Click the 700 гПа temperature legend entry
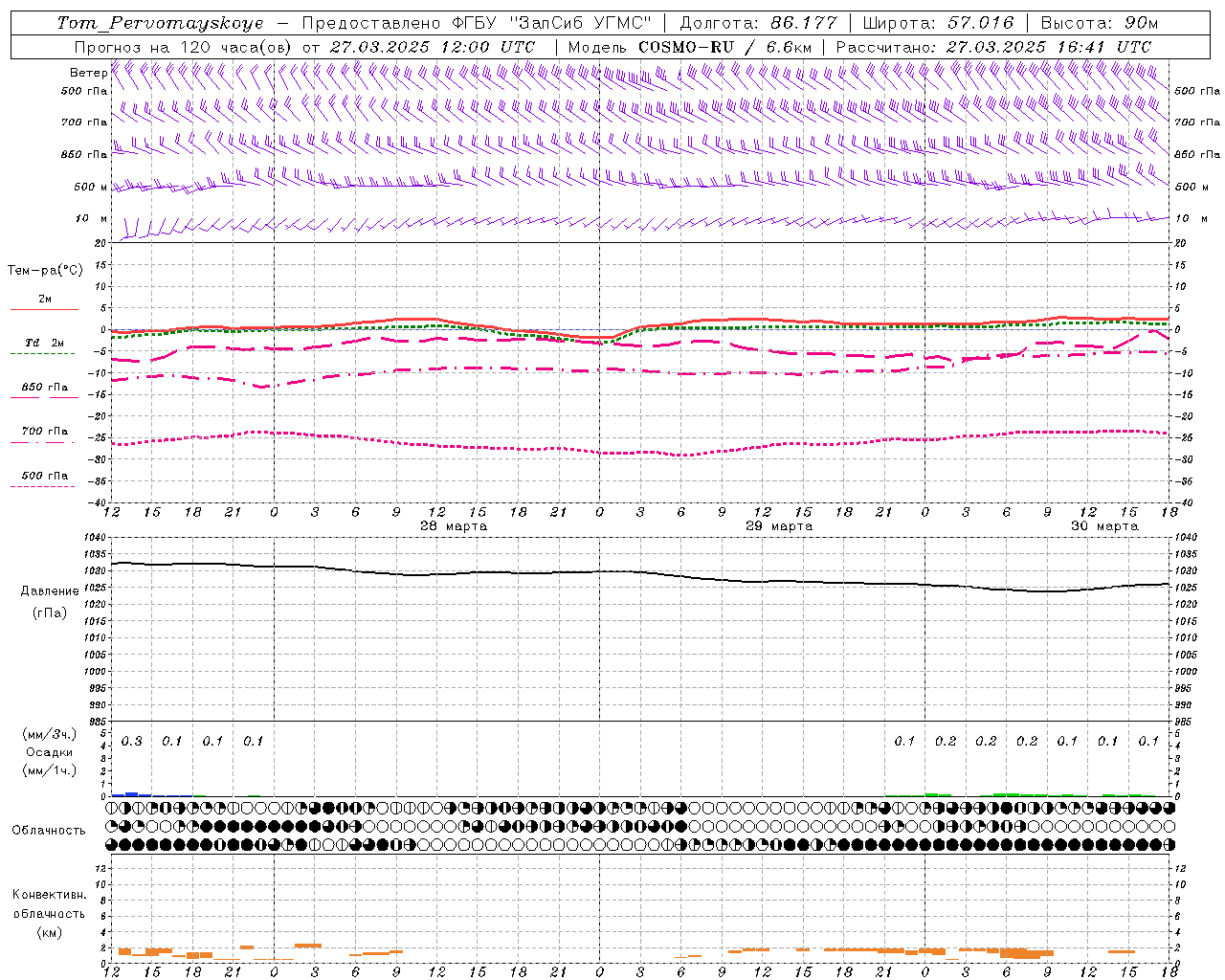Image resolution: width=1225 pixels, height=980 pixels. 45,432
